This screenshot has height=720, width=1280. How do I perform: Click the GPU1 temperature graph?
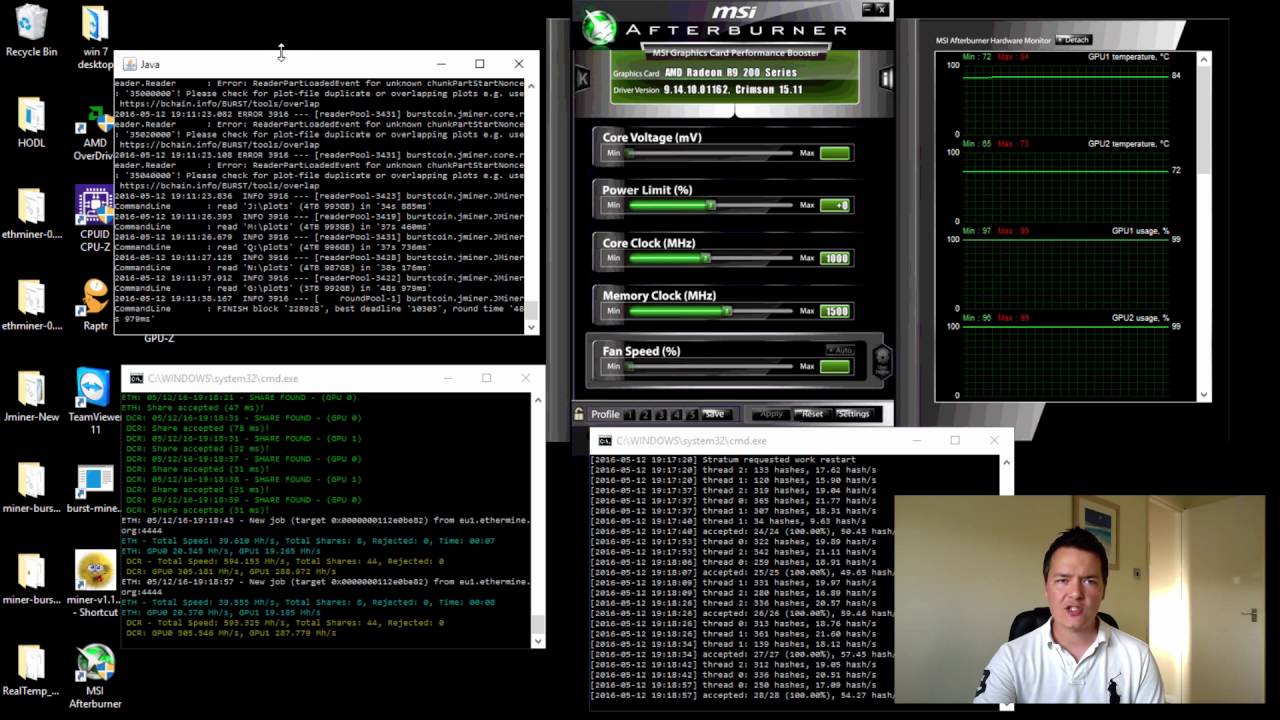click(1065, 99)
